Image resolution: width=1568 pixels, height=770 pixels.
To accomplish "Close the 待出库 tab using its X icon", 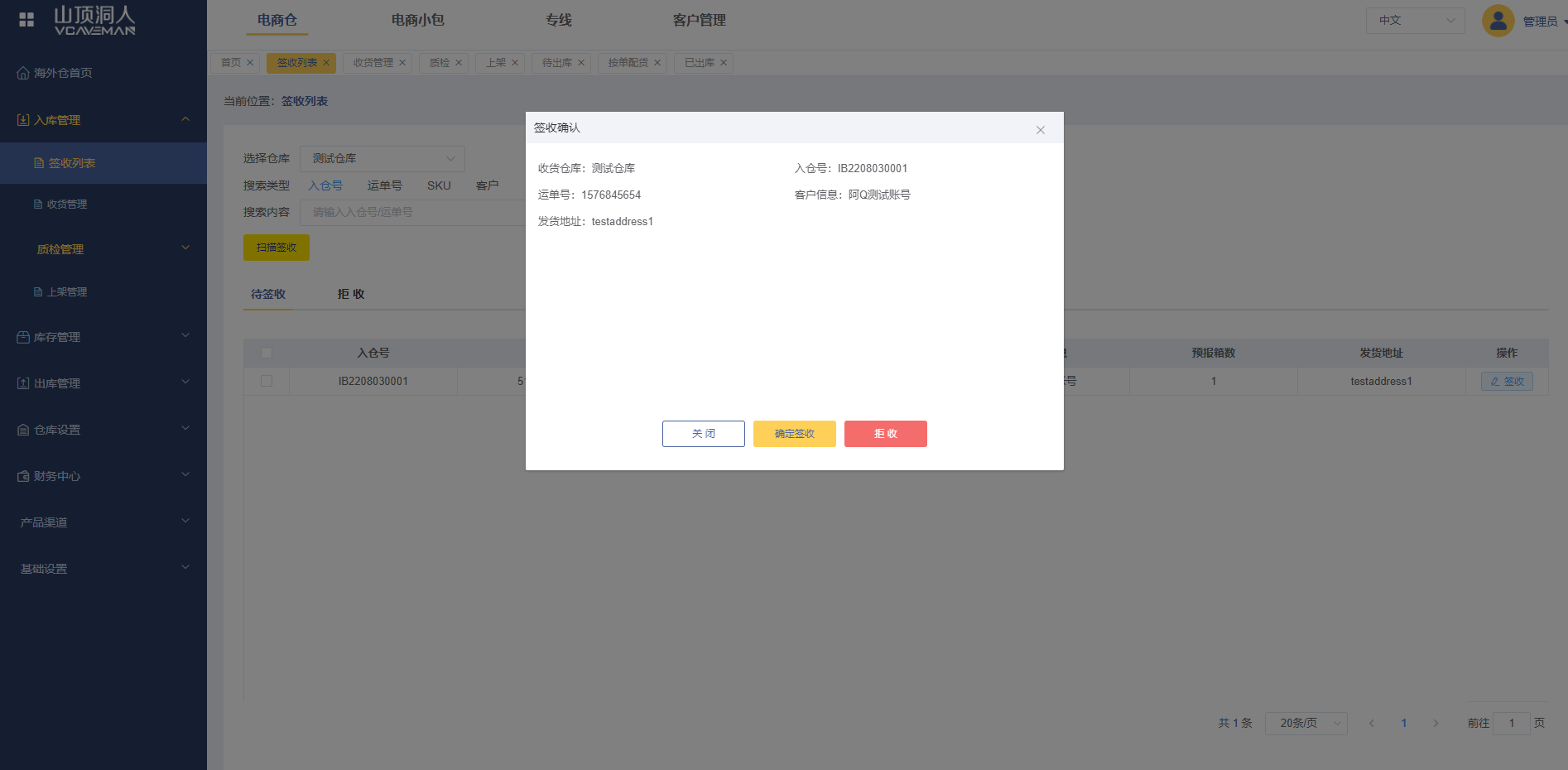I will point(581,63).
